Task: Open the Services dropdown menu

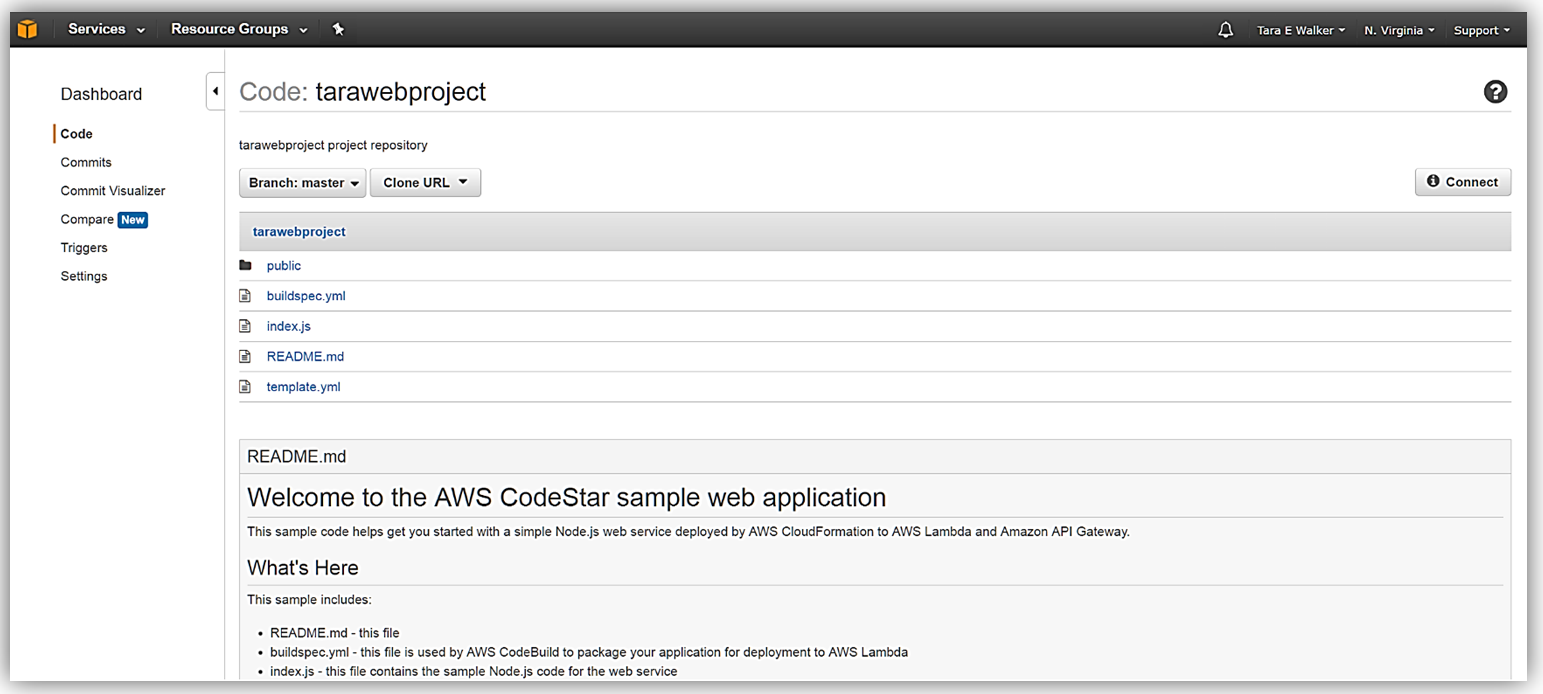Action: (106, 30)
